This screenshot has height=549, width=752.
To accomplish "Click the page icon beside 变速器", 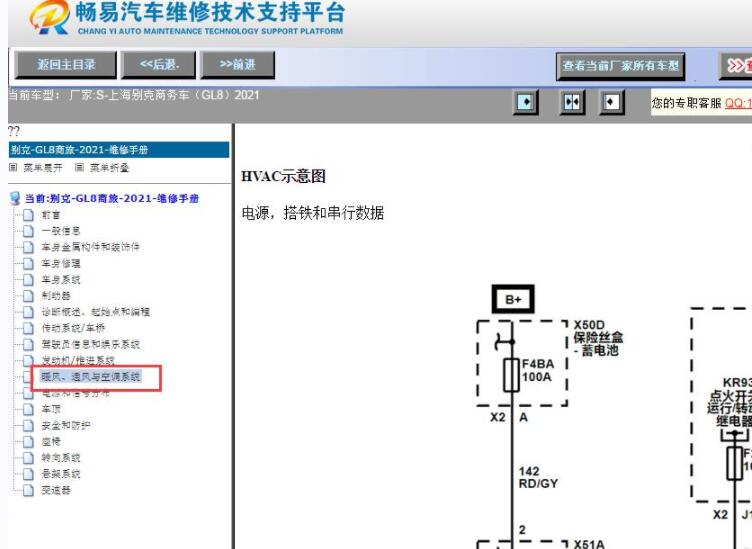I will [28, 490].
